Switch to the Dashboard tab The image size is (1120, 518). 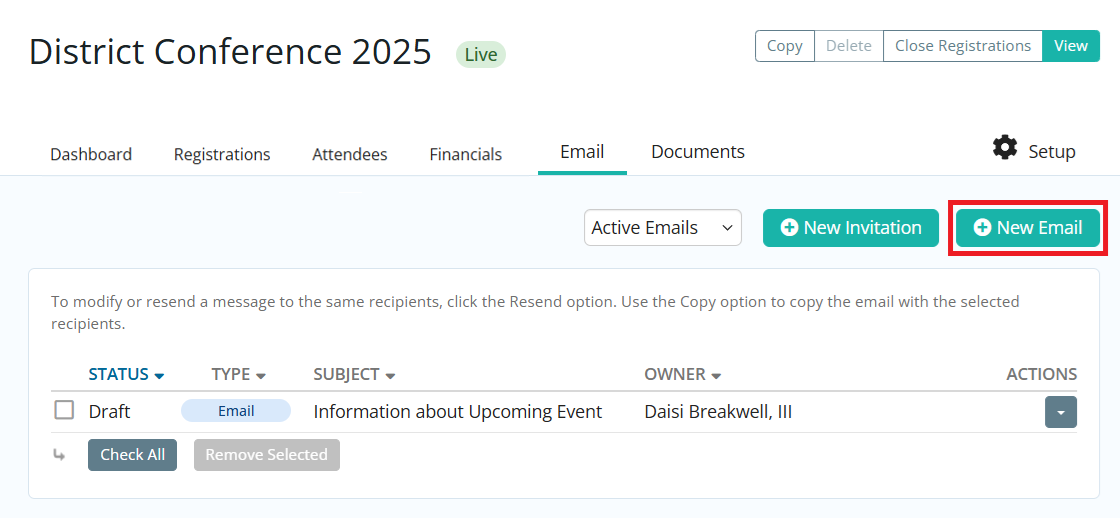pyautogui.click(x=91, y=154)
